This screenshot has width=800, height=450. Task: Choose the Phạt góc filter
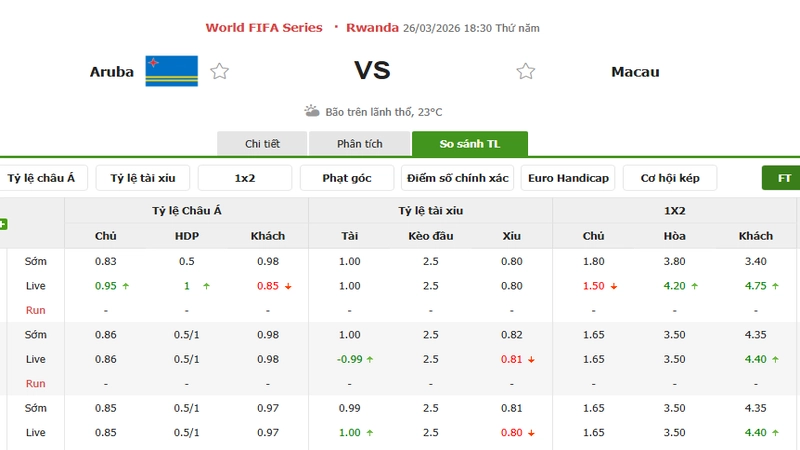[x=347, y=178]
